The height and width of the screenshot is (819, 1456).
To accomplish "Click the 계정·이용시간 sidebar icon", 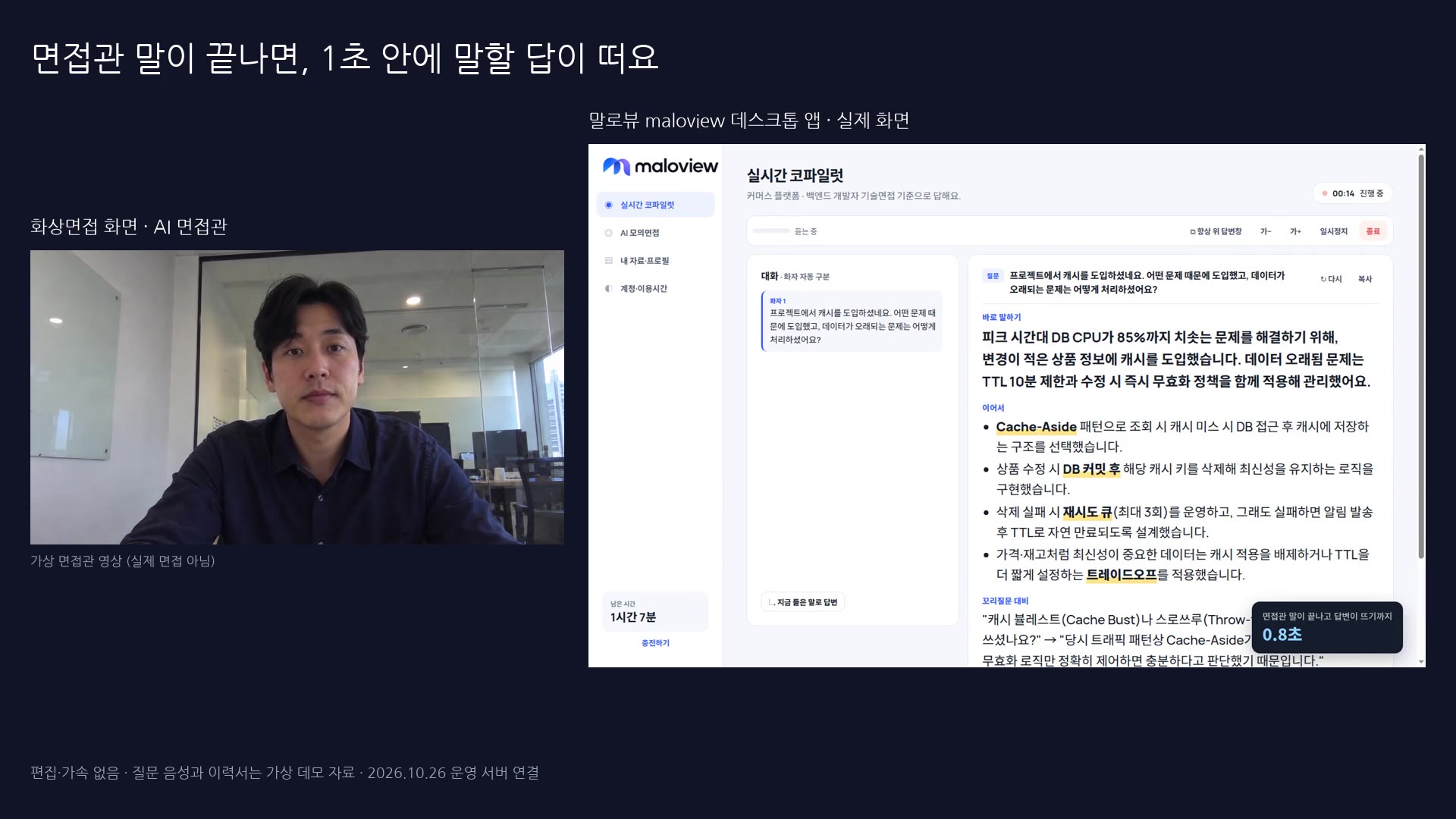I will 608,289.
